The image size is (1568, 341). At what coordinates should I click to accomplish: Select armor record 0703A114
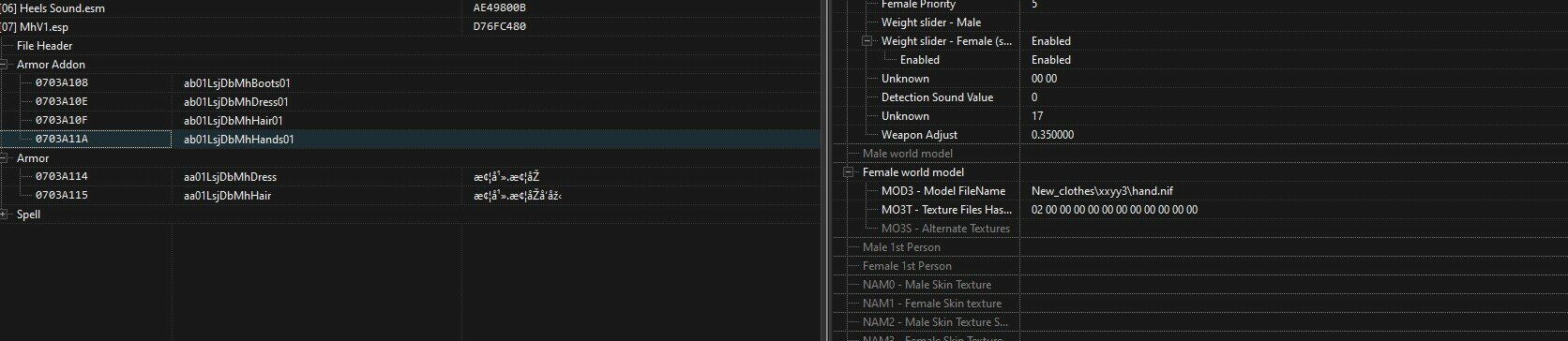click(62, 177)
